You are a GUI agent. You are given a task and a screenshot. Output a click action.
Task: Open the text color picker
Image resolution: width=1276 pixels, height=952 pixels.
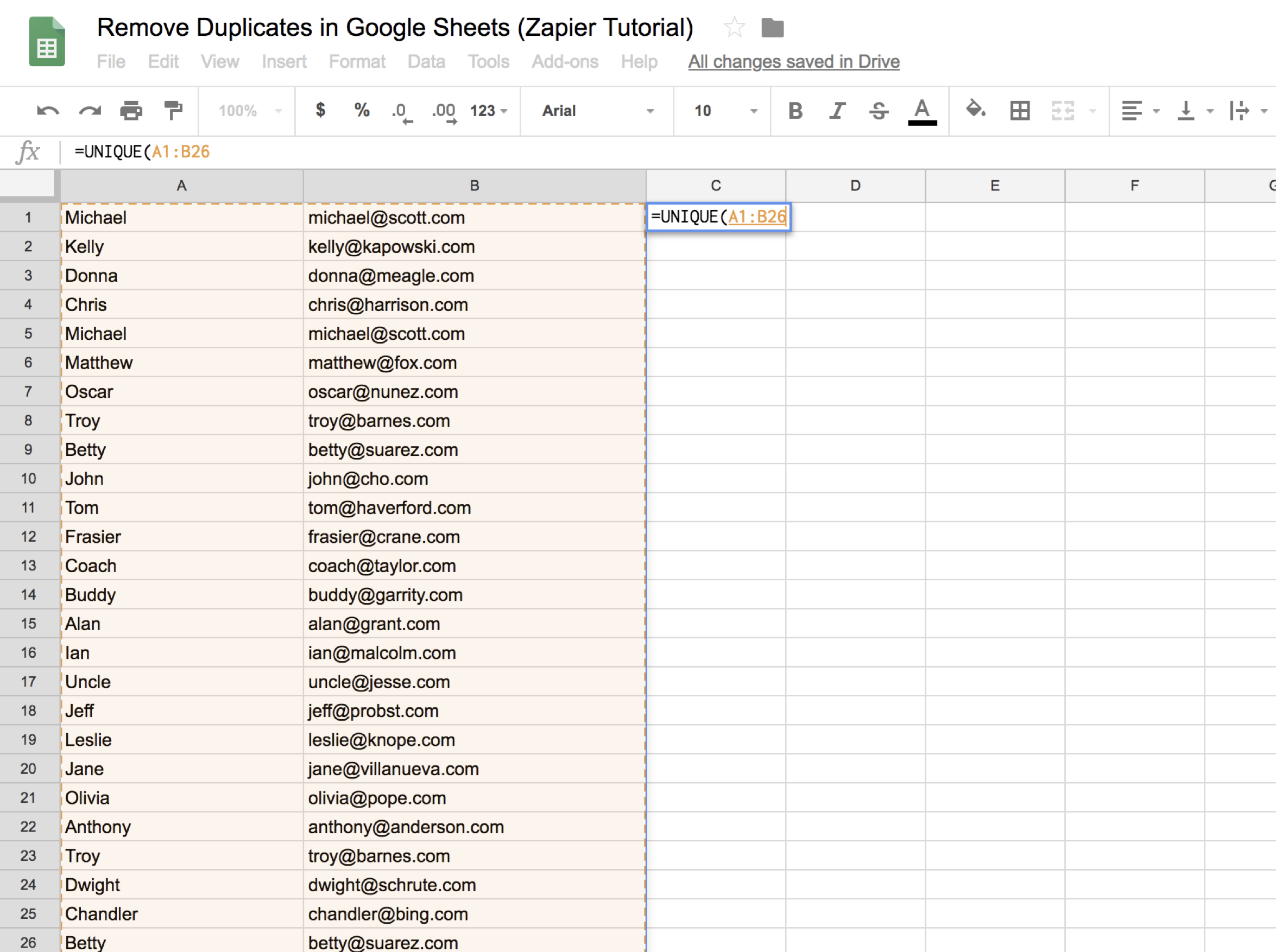[x=922, y=111]
